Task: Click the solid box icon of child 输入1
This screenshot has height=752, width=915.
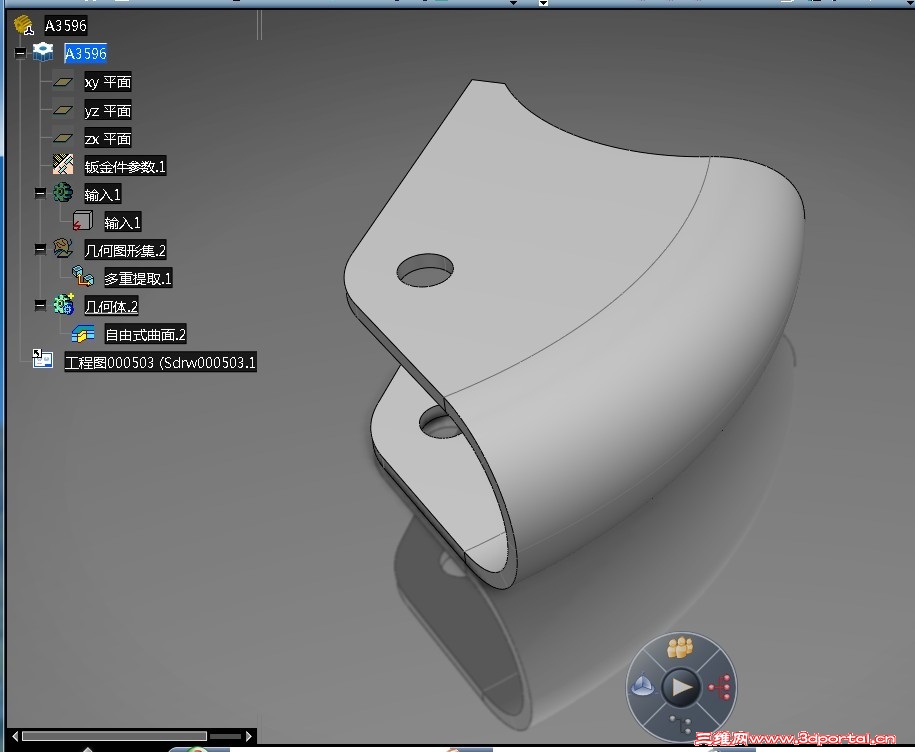Action: pyautogui.click(x=82, y=221)
